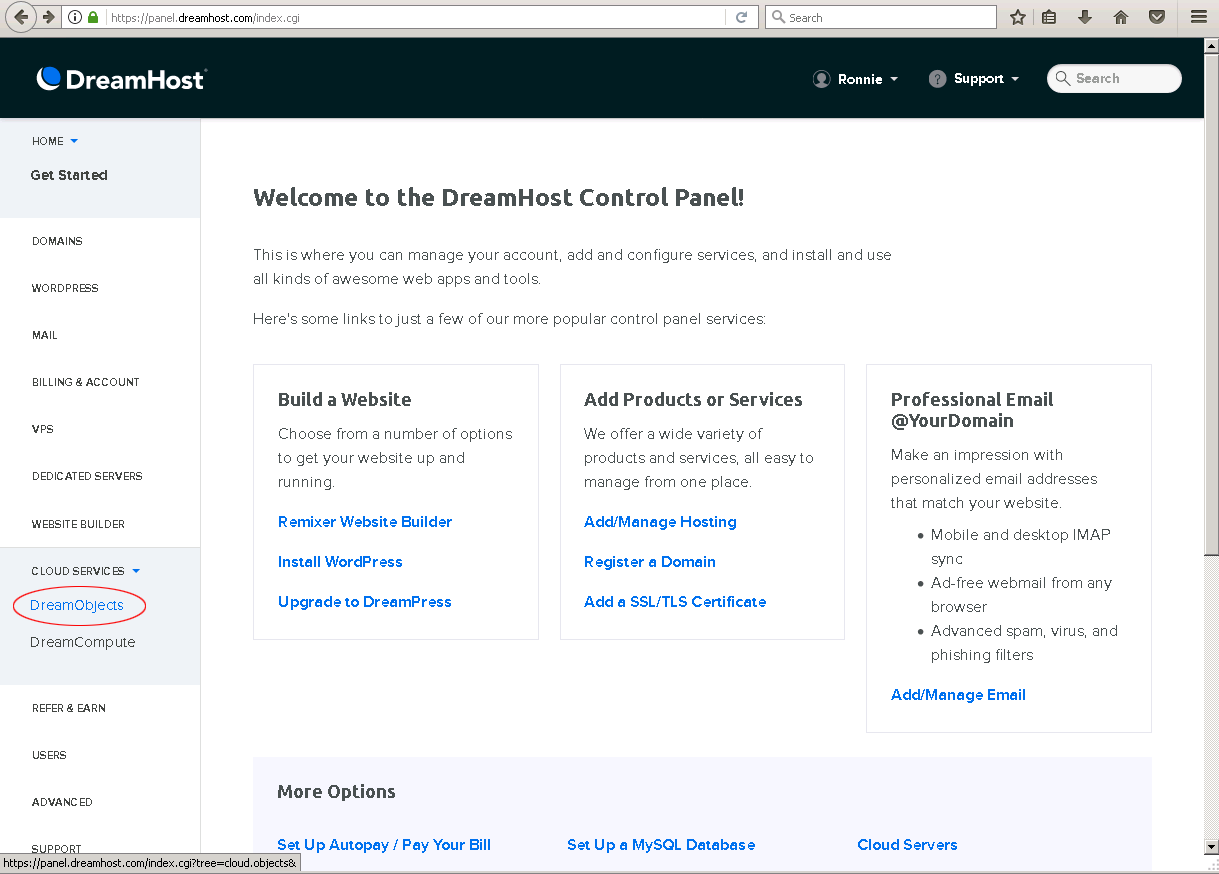Click Add a SSL/TLS Certificate link

click(675, 602)
